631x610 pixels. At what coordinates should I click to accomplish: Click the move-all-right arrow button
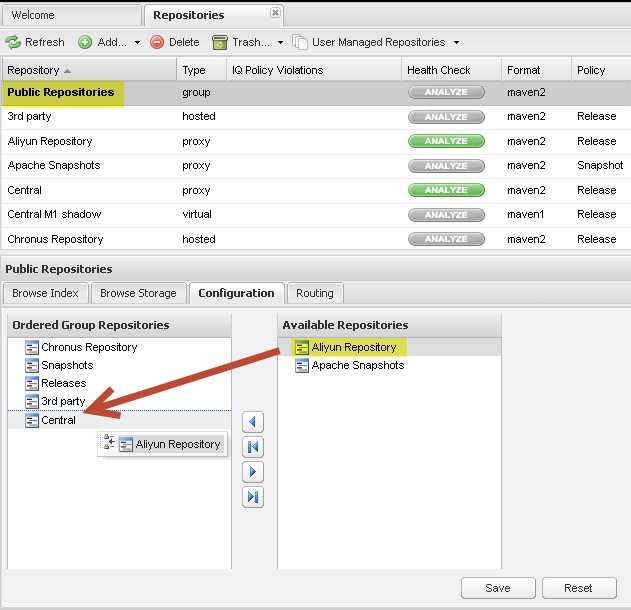tap(253, 497)
